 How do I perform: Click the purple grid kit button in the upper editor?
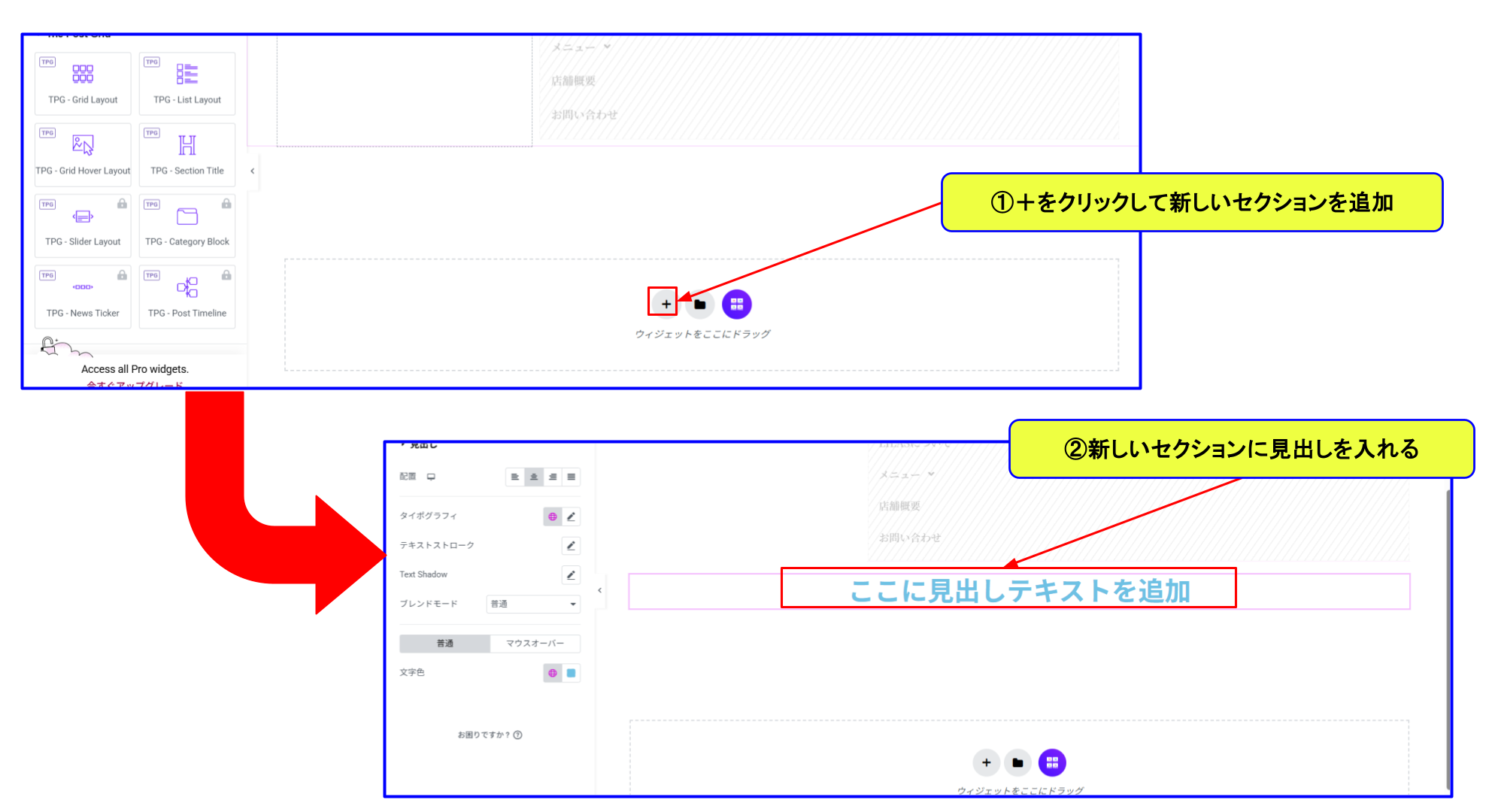pyautogui.click(x=737, y=304)
